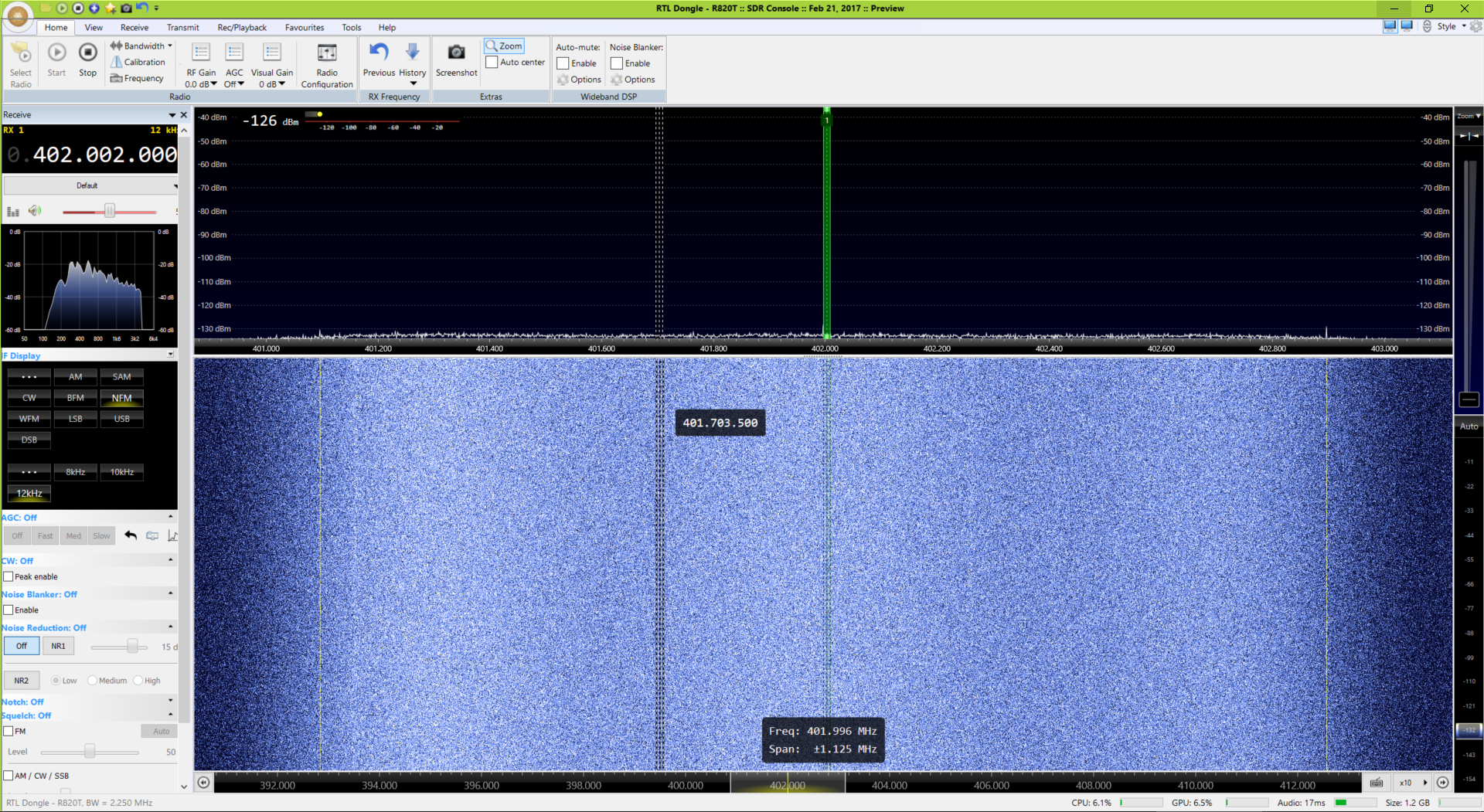Click the favourites star icon in quick access toolbar
This screenshot has width=1484, height=812.
click(x=111, y=8)
